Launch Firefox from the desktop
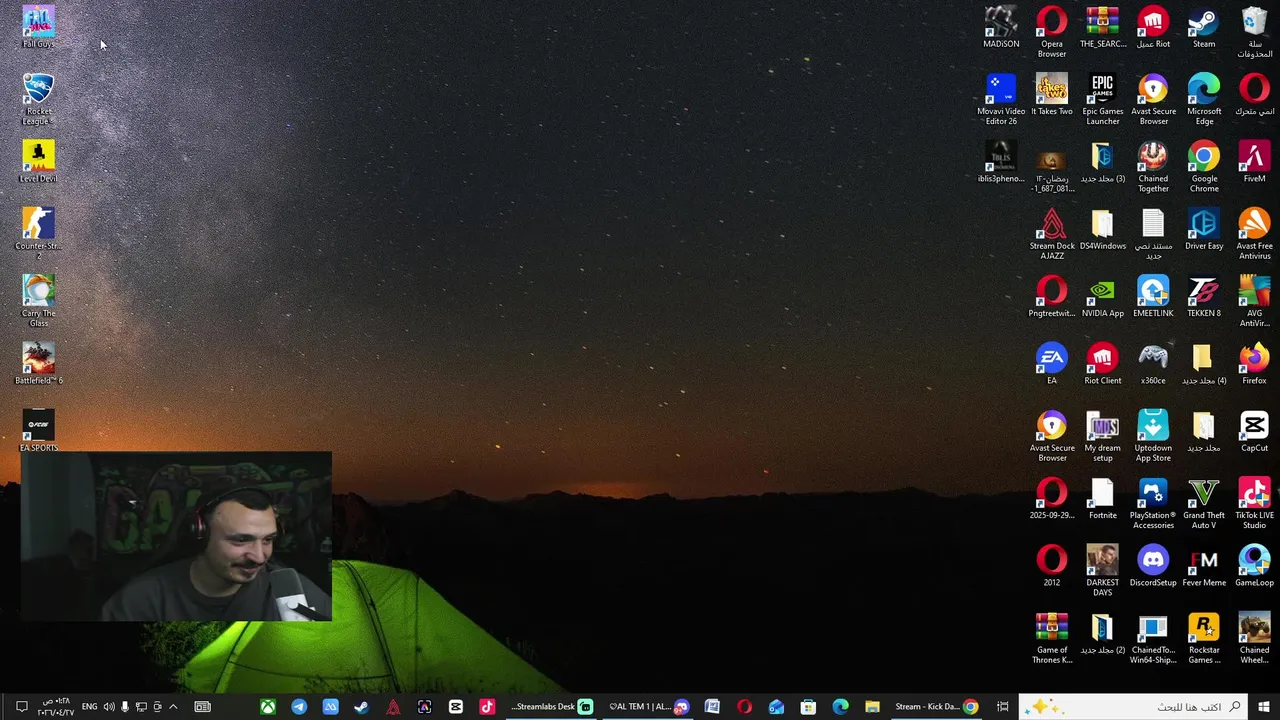This screenshot has height=720, width=1280. click(x=1255, y=364)
